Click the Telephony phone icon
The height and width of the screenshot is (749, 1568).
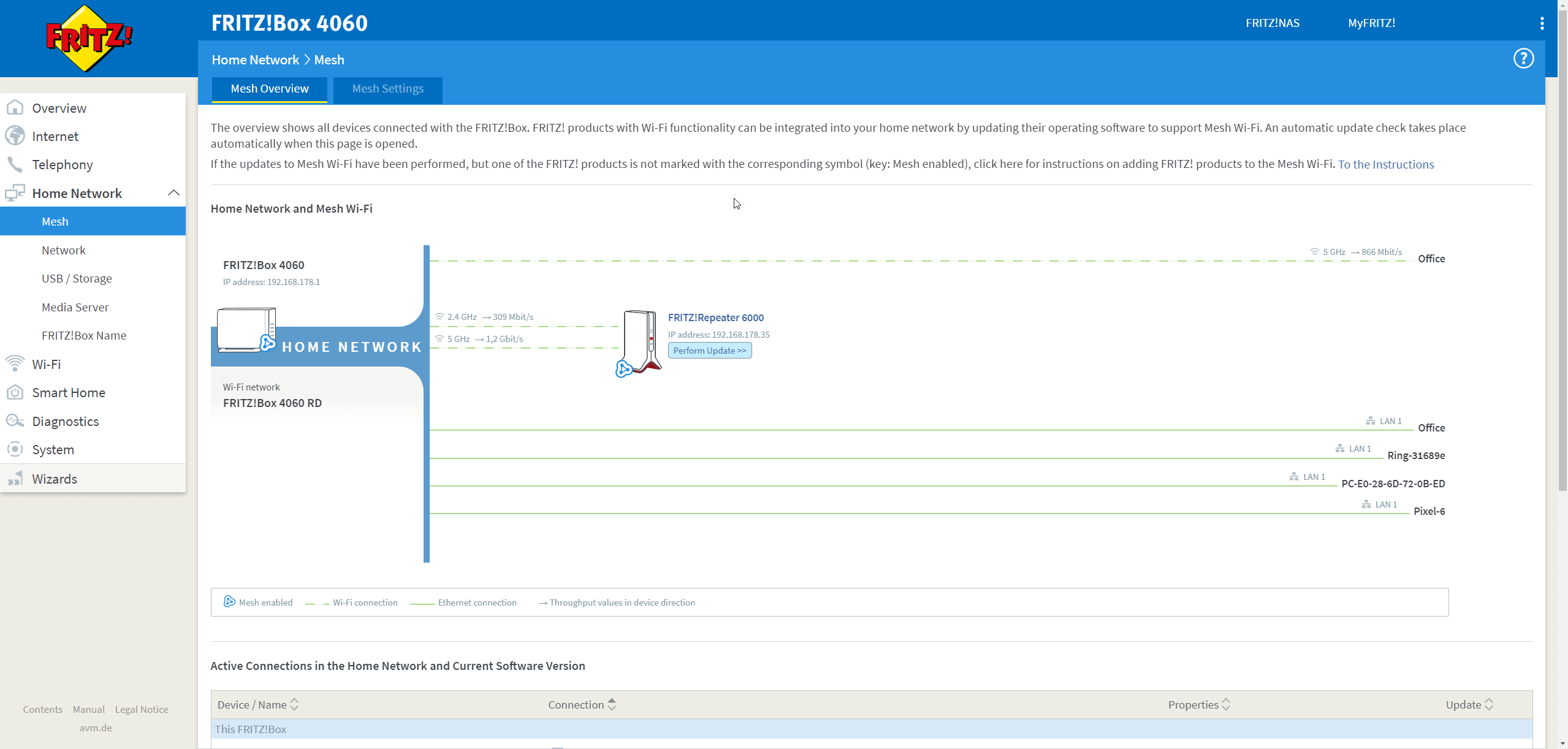pos(15,164)
